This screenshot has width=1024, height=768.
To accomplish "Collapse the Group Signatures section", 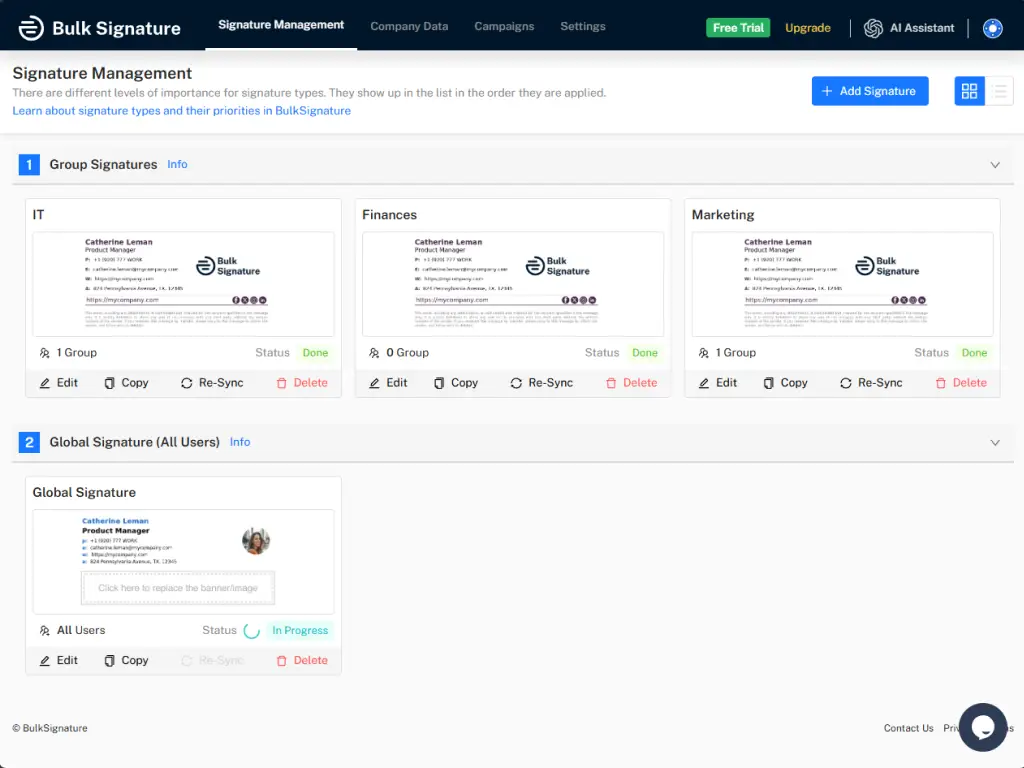I will [994, 165].
